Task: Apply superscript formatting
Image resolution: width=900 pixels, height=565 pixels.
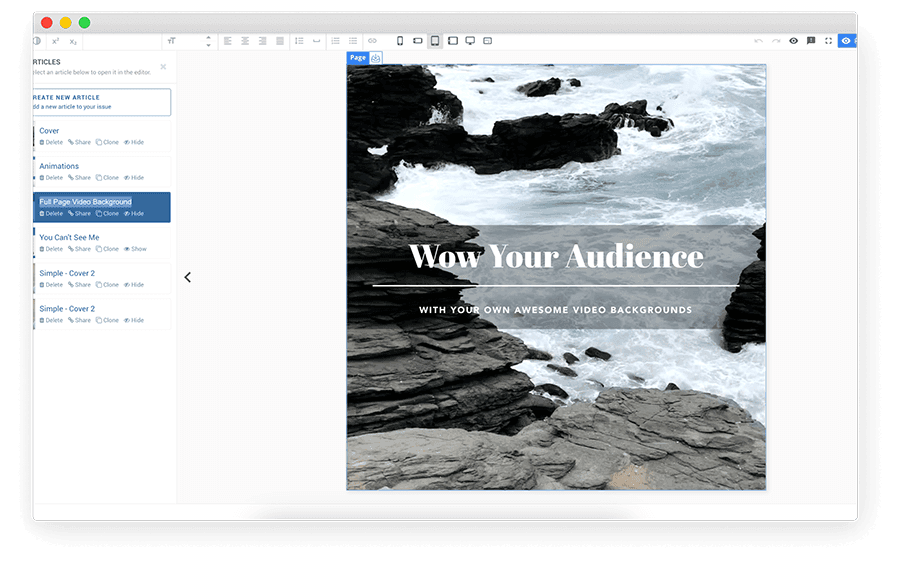Action: coord(55,41)
